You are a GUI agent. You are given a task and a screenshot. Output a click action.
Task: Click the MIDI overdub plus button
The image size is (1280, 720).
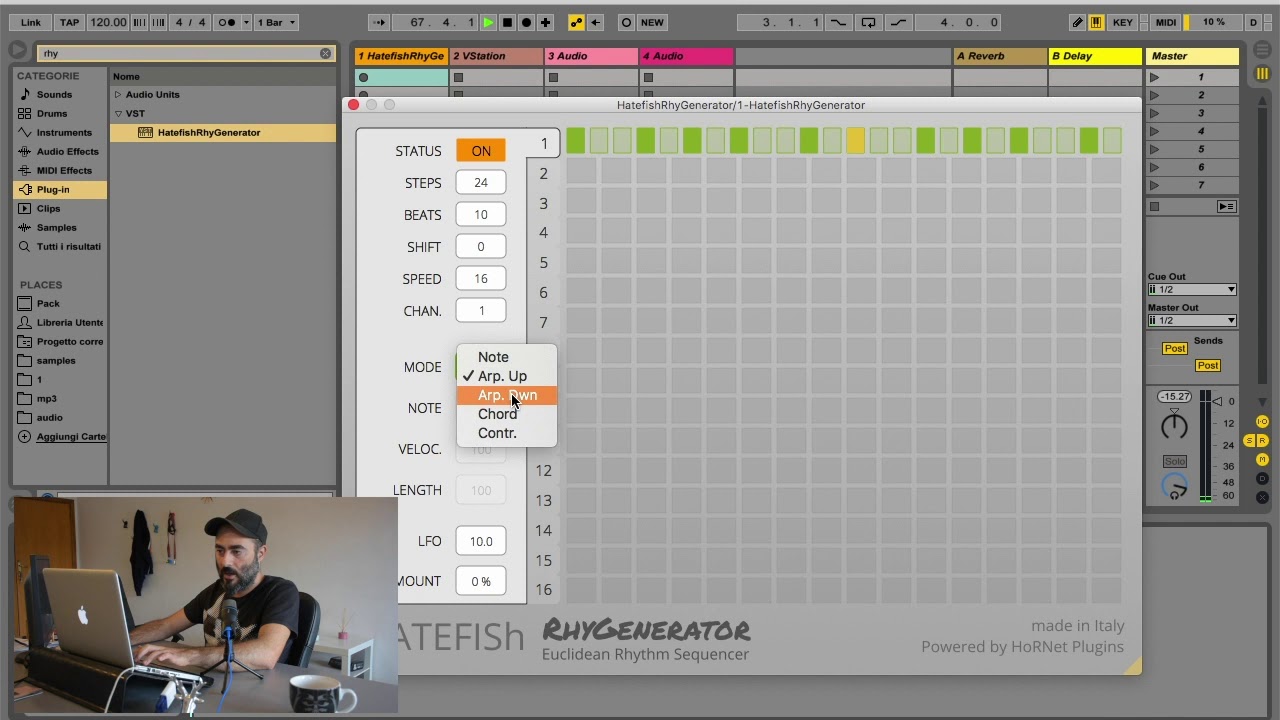tap(545, 22)
